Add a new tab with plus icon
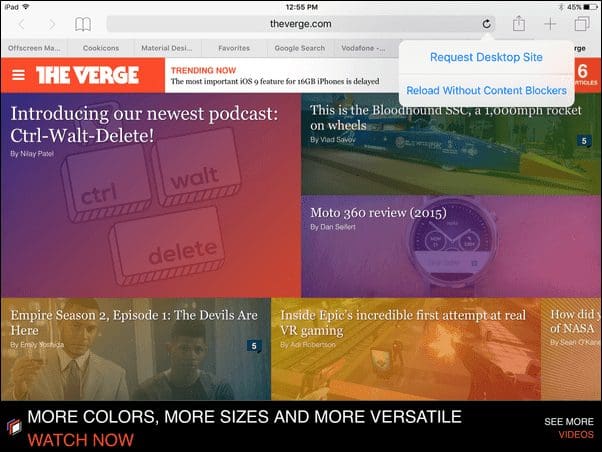The image size is (602, 452). (x=550, y=24)
